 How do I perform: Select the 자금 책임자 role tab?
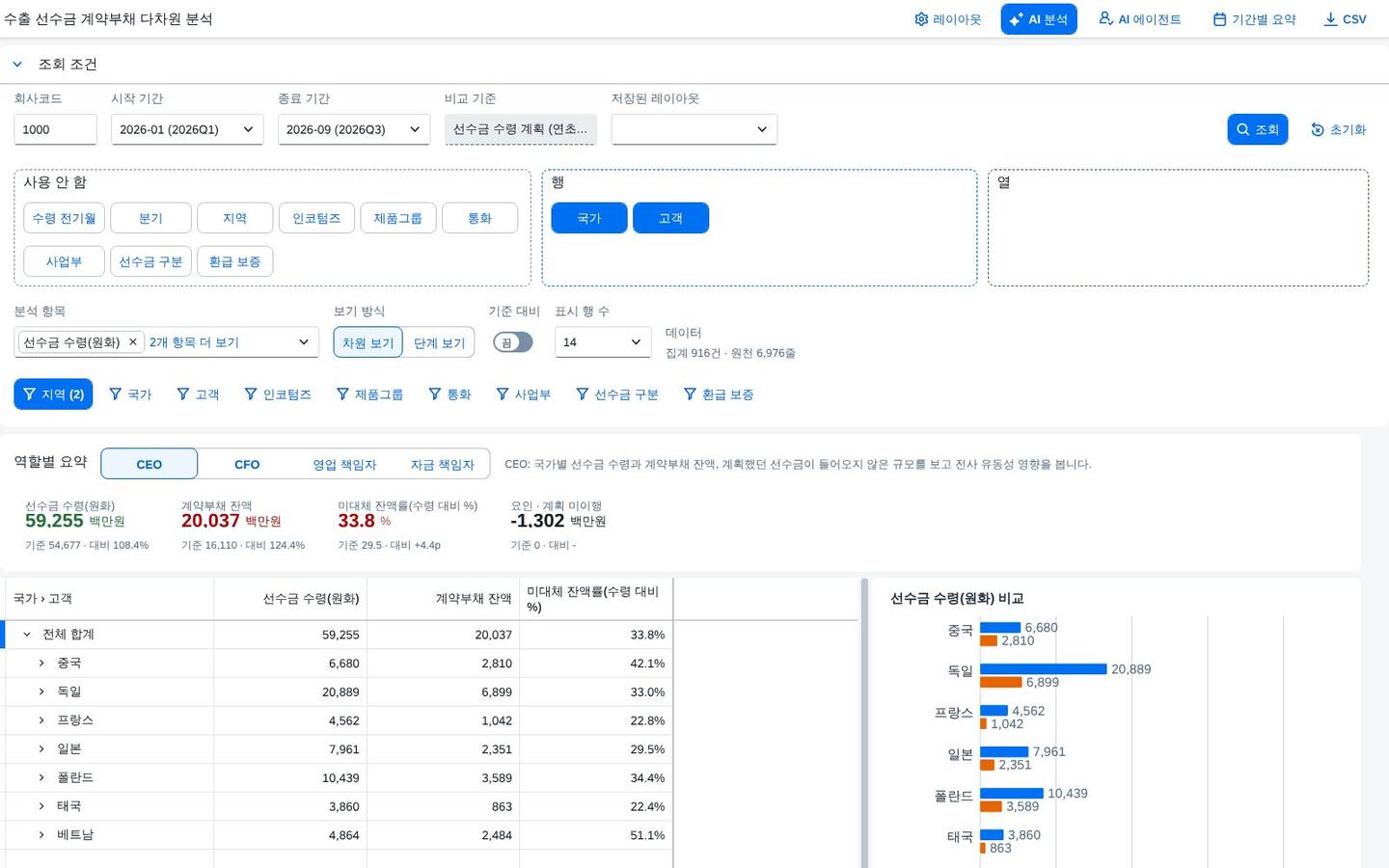click(442, 464)
